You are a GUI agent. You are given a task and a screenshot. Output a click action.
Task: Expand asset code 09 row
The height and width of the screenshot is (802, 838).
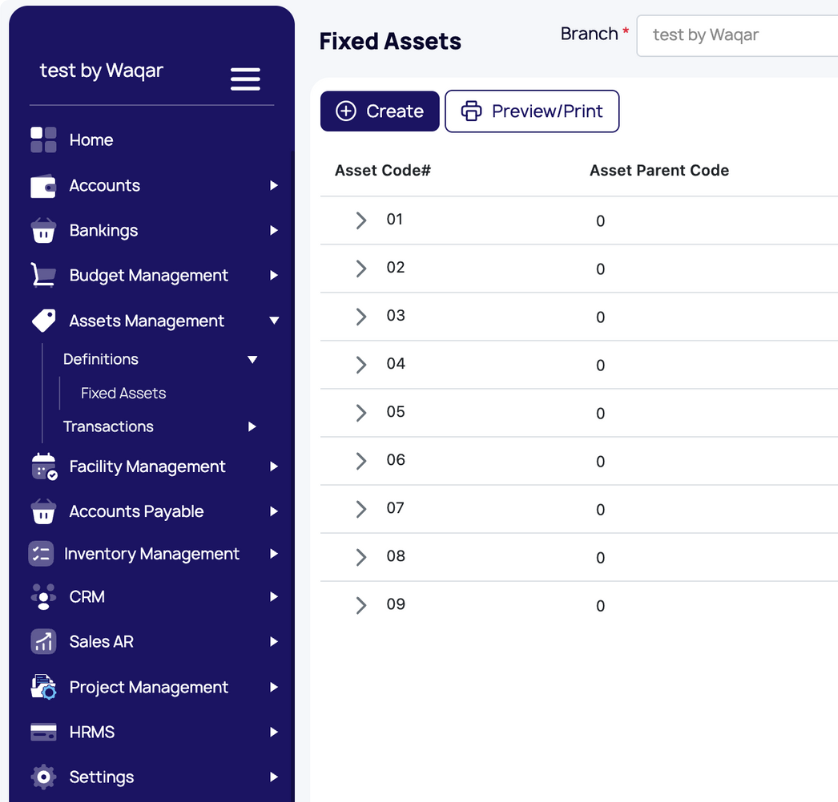coord(361,605)
